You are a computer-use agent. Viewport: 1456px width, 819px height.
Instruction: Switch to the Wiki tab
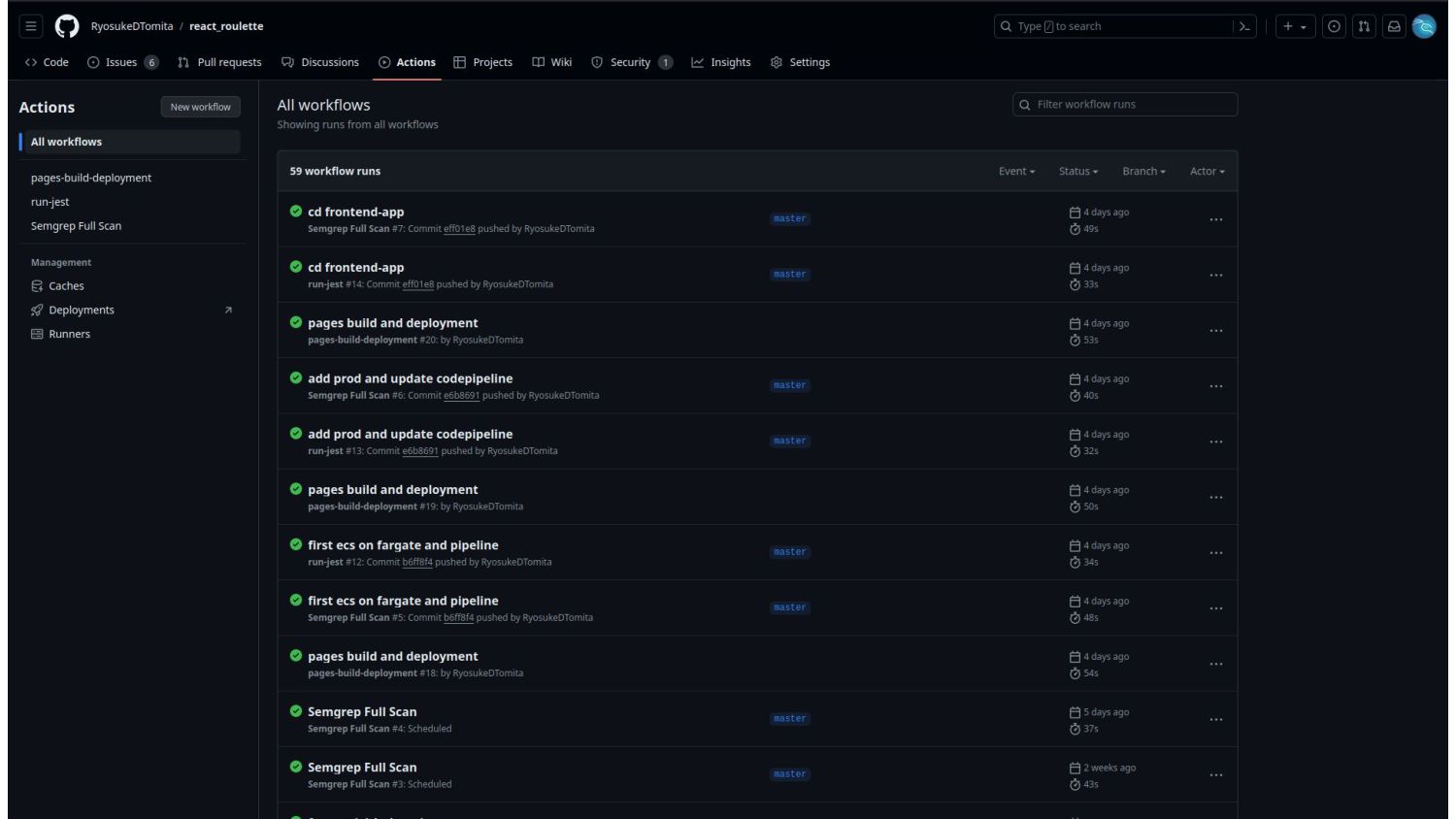click(x=551, y=62)
